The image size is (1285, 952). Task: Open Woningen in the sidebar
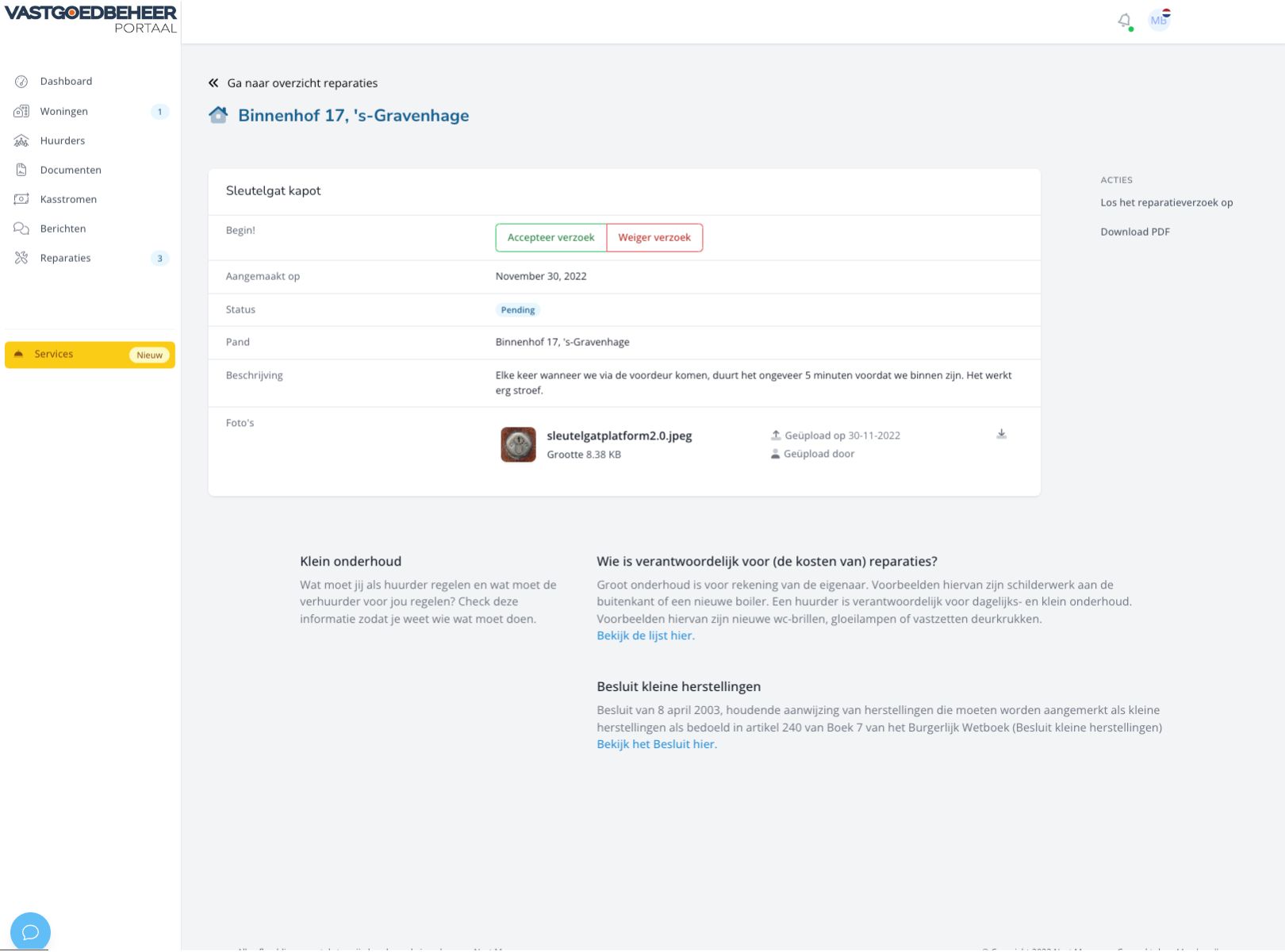(x=64, y=112)
